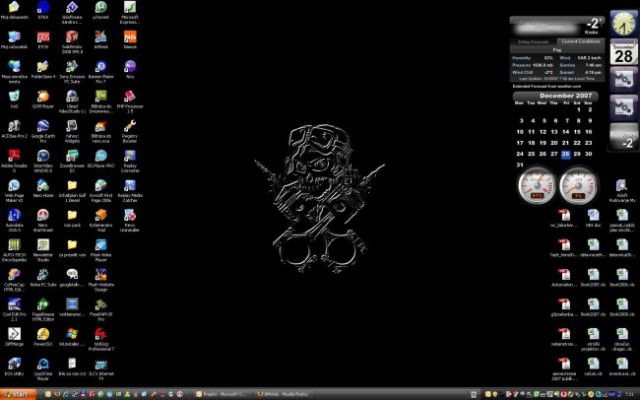The height and width of the screenshot is (400, 640).
Task: Open Nokia PC Suite icon
Action: [43, 278]
